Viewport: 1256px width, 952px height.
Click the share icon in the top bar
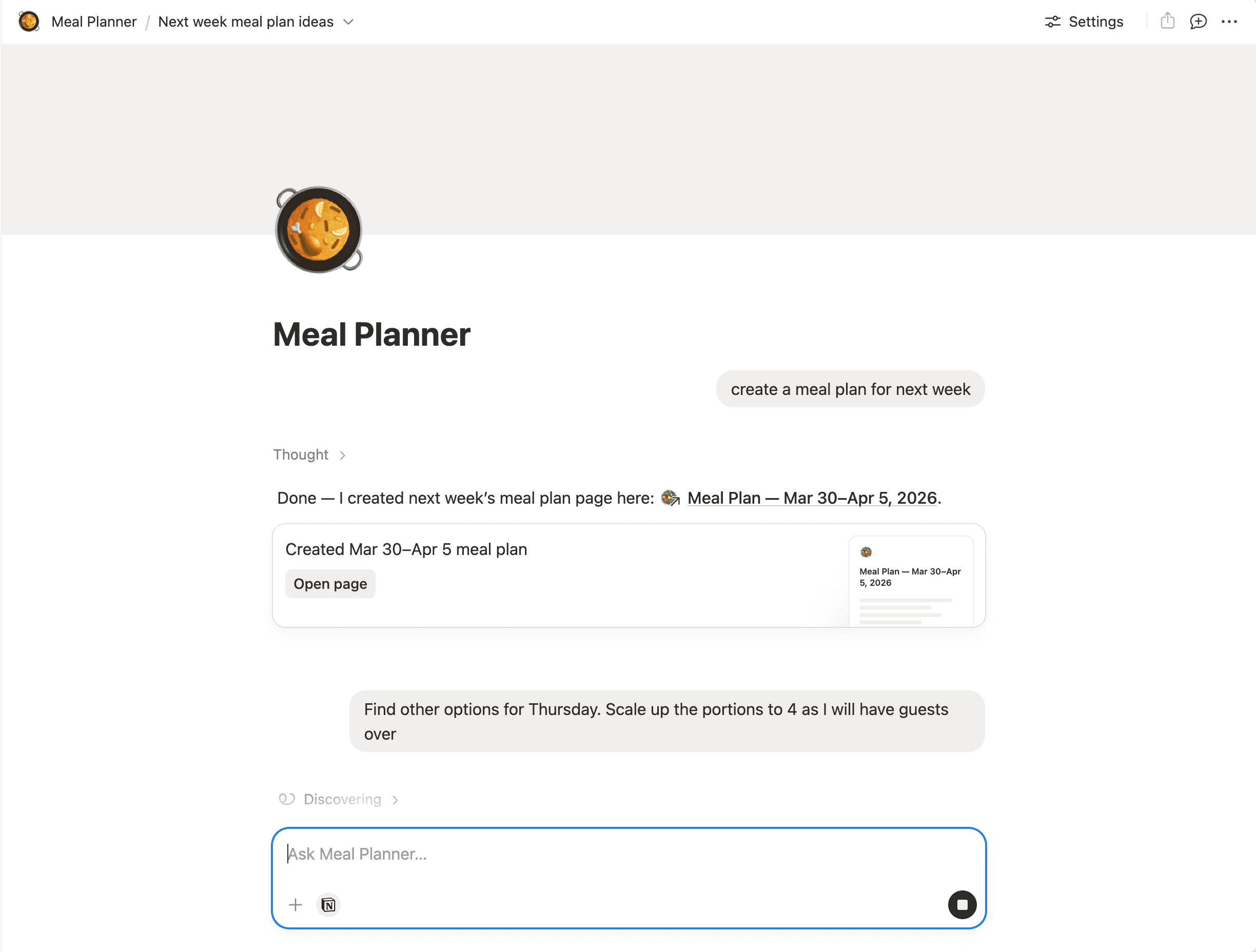1167,22
